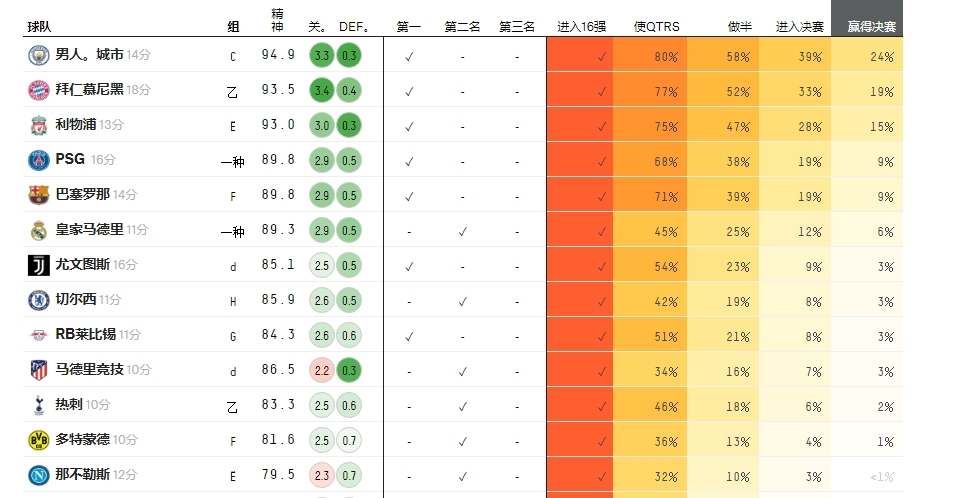Screen dimensions: 979x498
Task: Click the Liverpool club crest icon
Action: pos(38,126)
